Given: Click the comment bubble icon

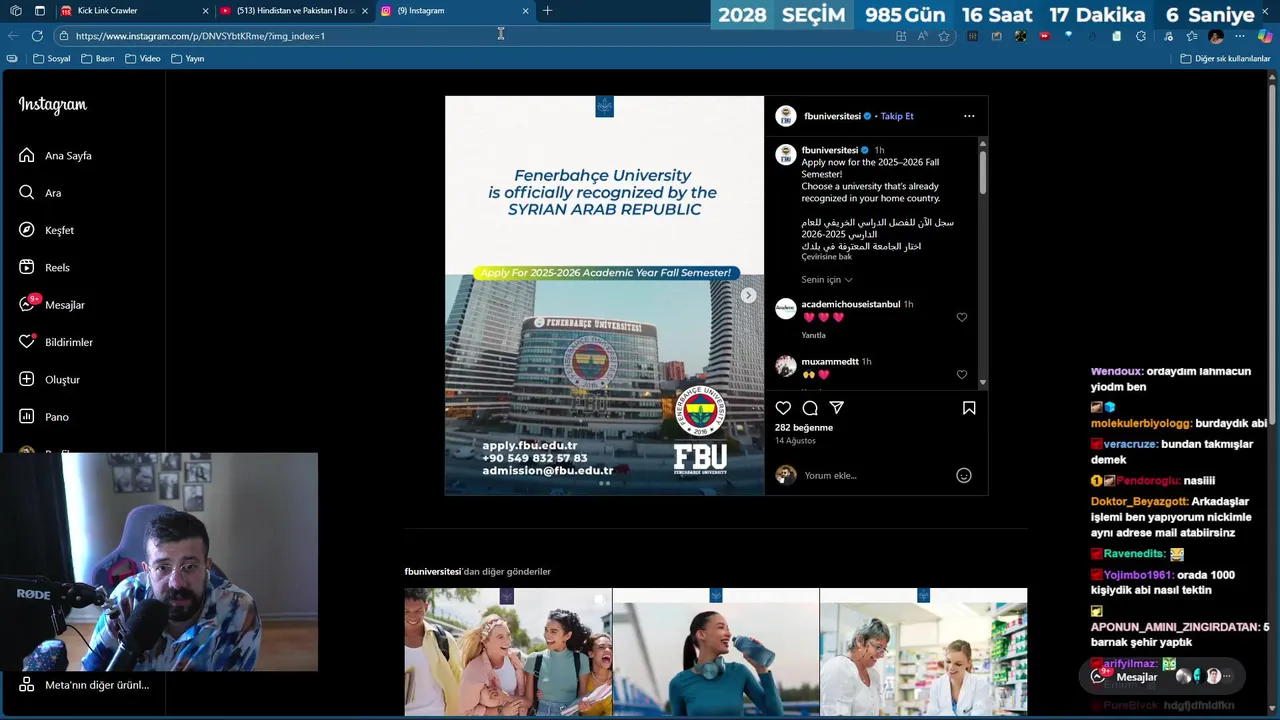Looking at the screenshot, I should click(x=810, y=408).
